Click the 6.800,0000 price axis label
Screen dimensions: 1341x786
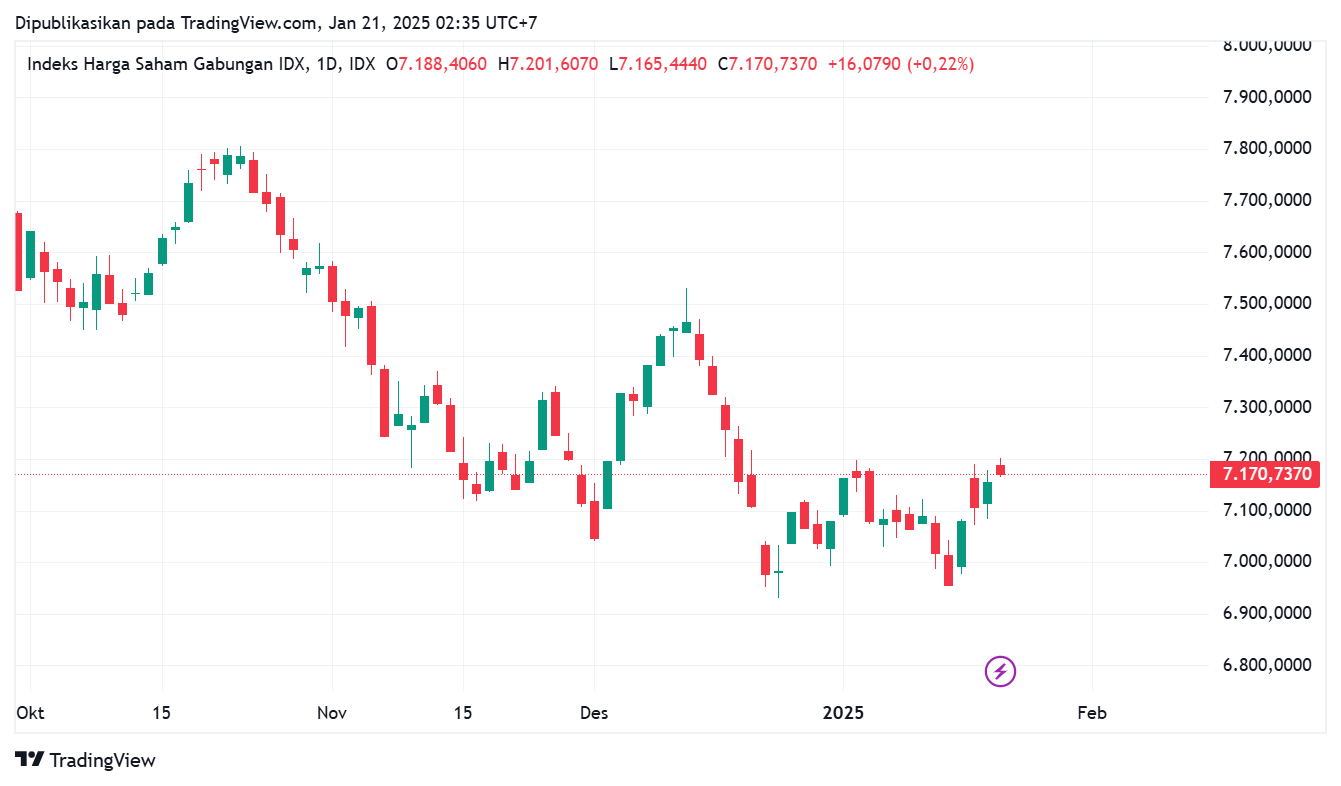pos(1267,665)
